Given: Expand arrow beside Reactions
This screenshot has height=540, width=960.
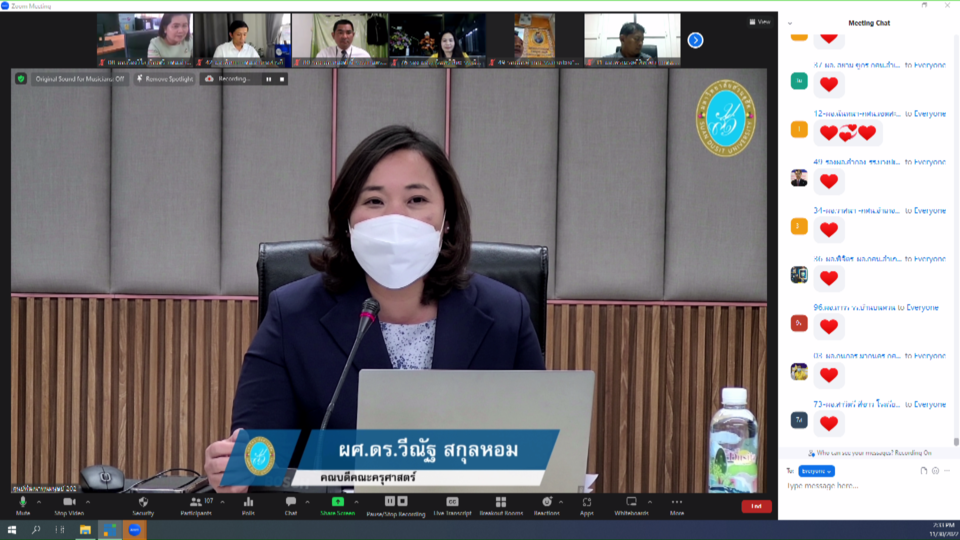Looking at the screenshot, I should click(561, 502).
